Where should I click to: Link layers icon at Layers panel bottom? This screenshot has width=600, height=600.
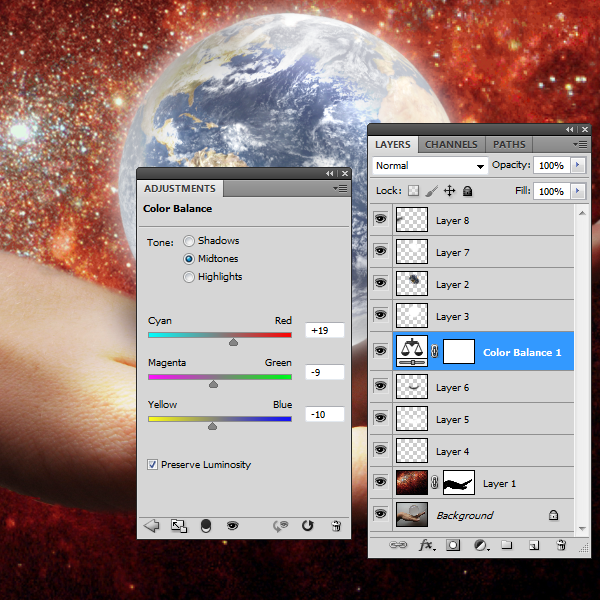click(398, 545)
